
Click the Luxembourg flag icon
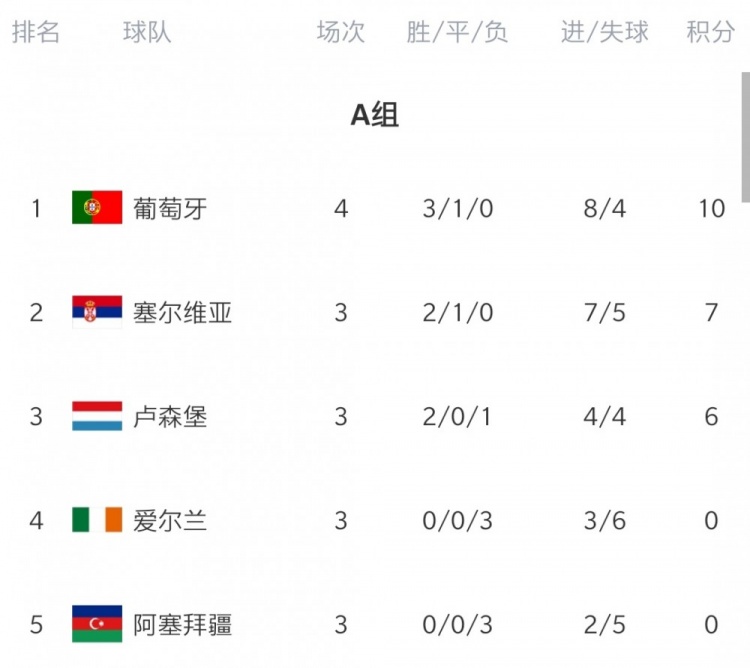tap(97, 416)
